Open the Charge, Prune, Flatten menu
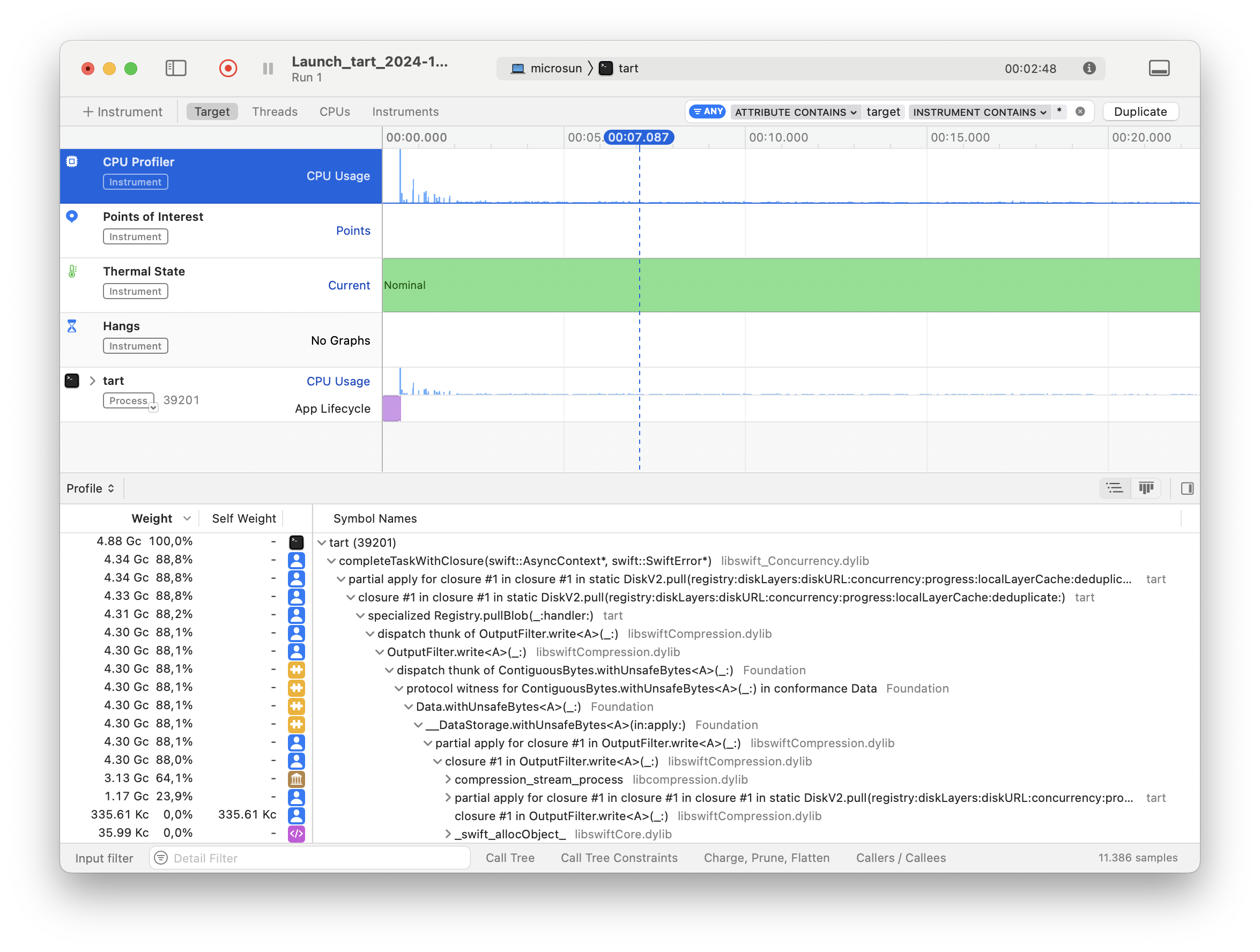1260x952 pixels. tap(767, 858)
